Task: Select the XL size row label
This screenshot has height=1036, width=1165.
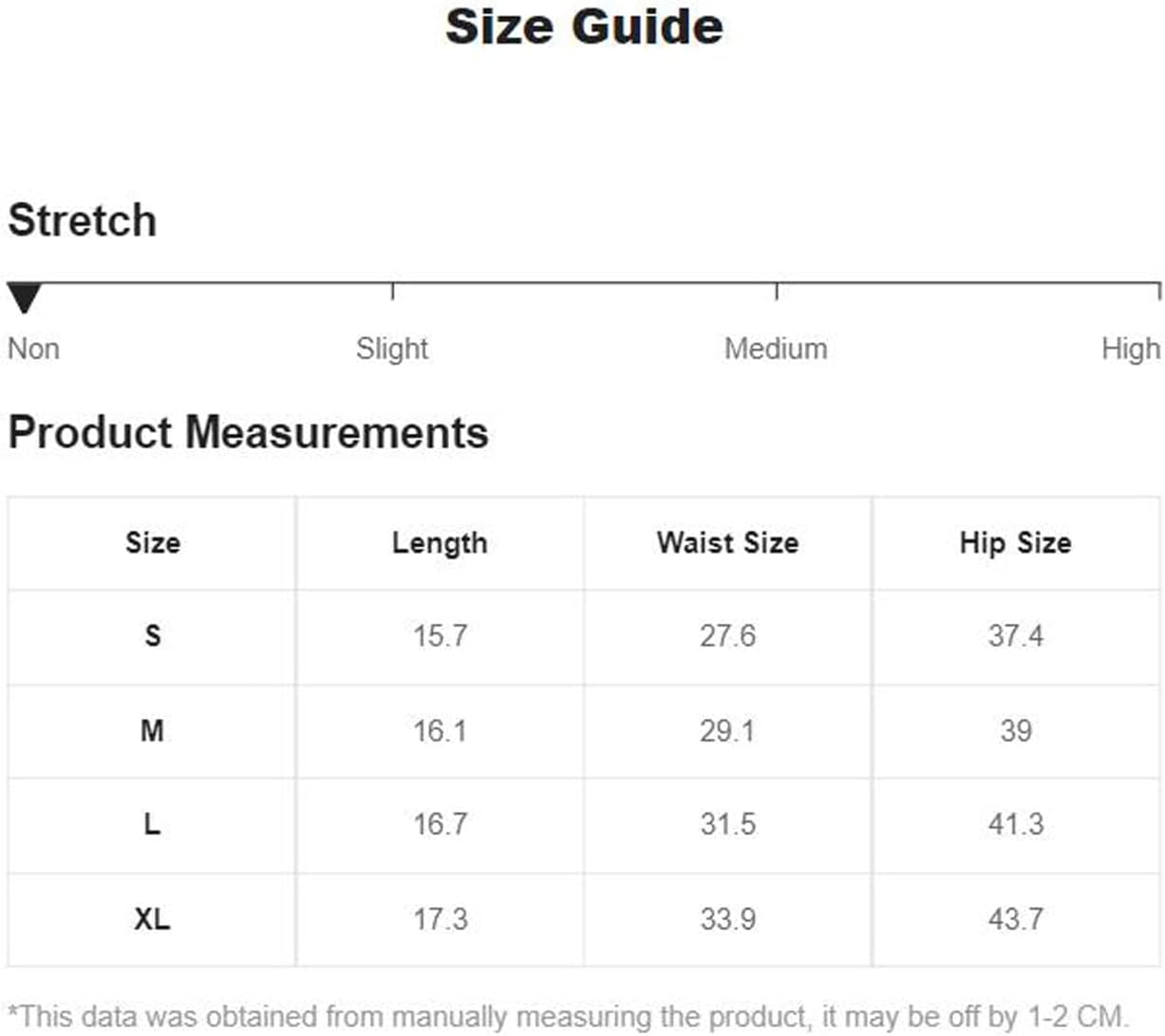Action: 152,918
